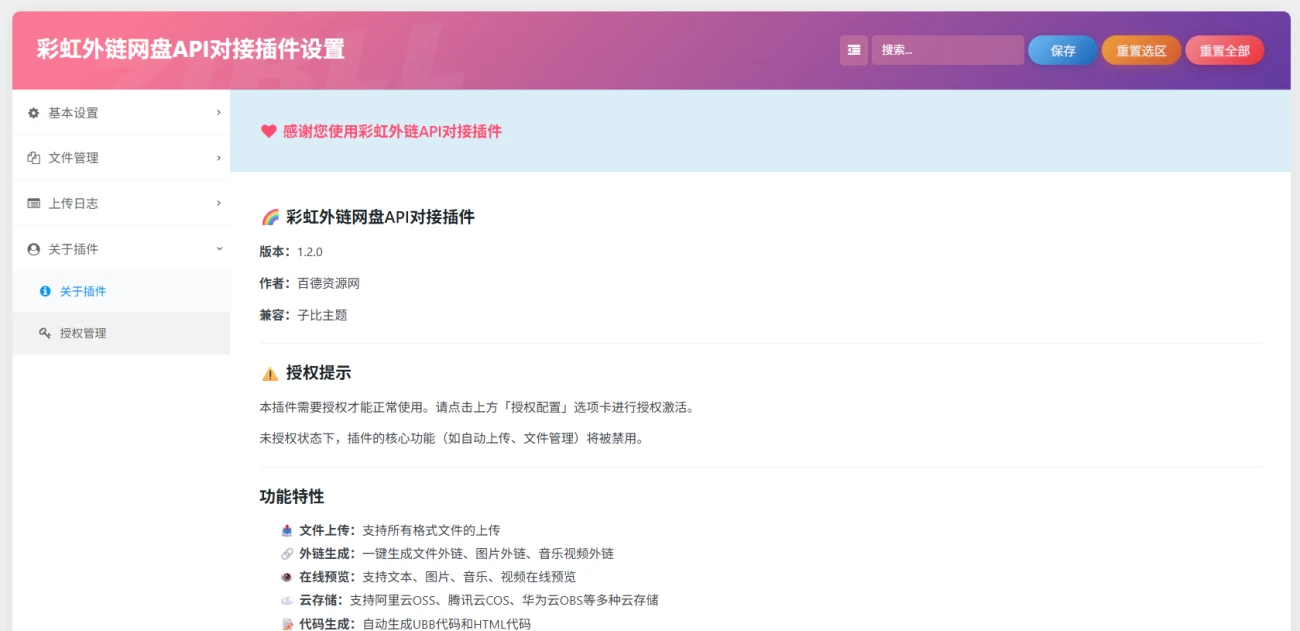Click the sidebar collapse icon in header
Viewport: 1300px width, 631px height.
pyautogui.click(x=855, y=50)
